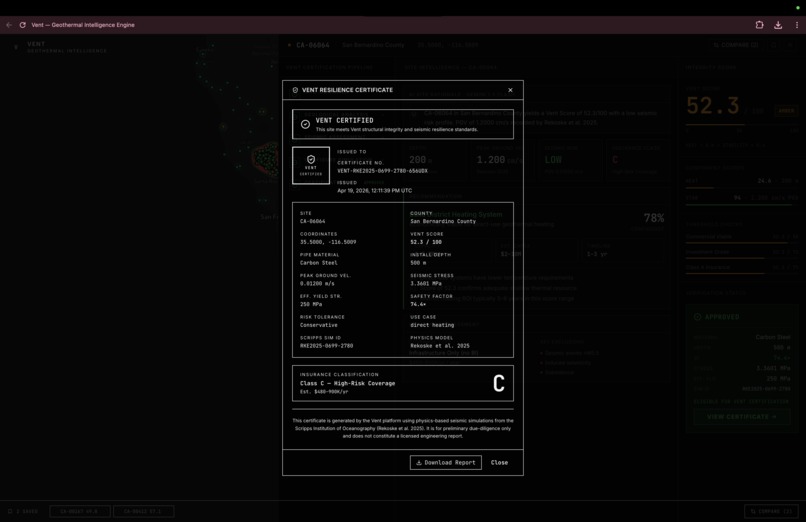This screenshot has height=522, width=806.
Task: Select saved site chip CA-00247 in bottom bar
Action: pyautogui.click(x=80, y=511)
